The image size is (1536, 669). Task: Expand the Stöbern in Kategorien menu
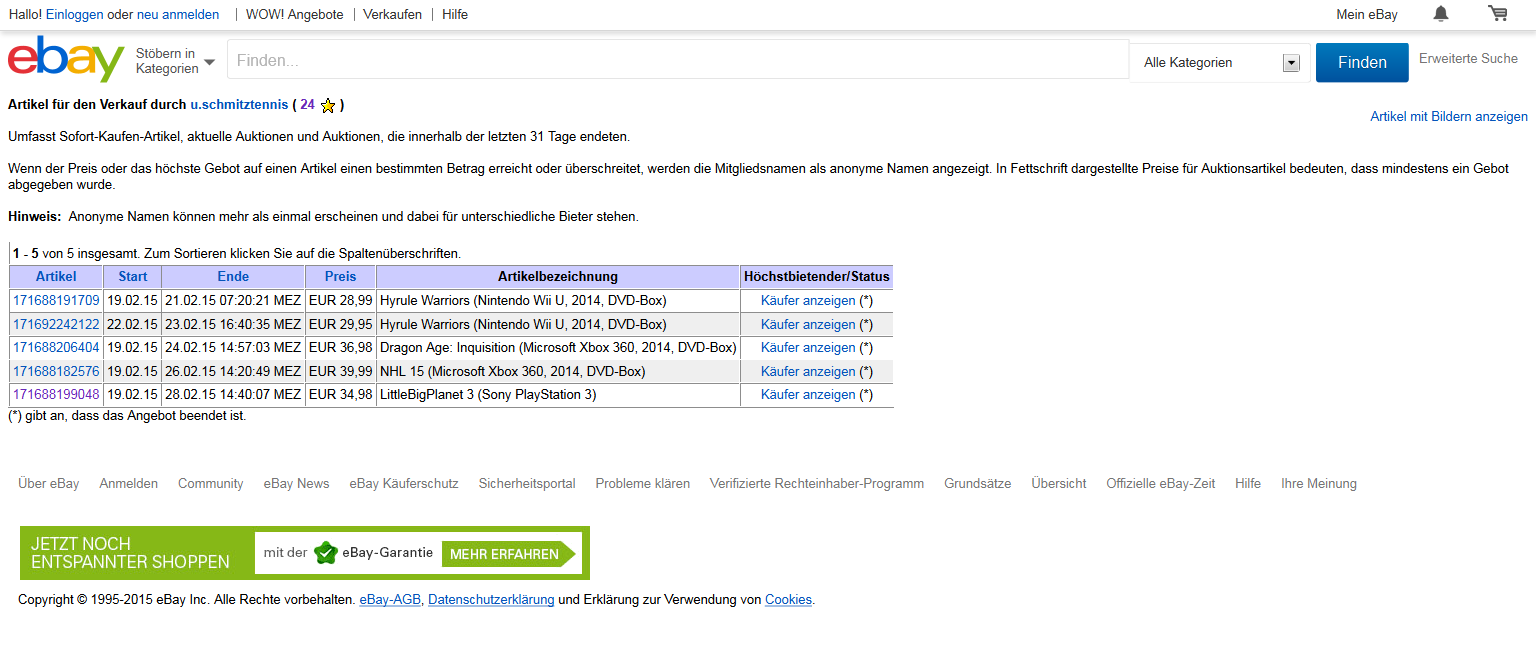point(175,61)
